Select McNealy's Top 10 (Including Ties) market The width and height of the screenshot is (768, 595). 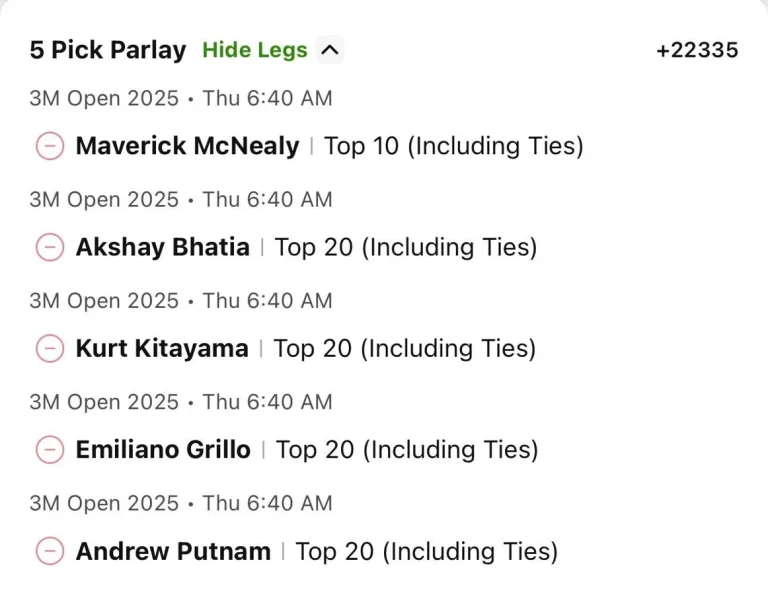453,146
